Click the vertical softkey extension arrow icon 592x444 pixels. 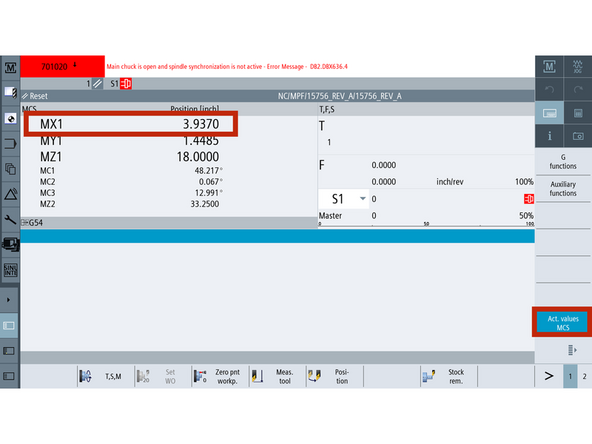[572, 350]
